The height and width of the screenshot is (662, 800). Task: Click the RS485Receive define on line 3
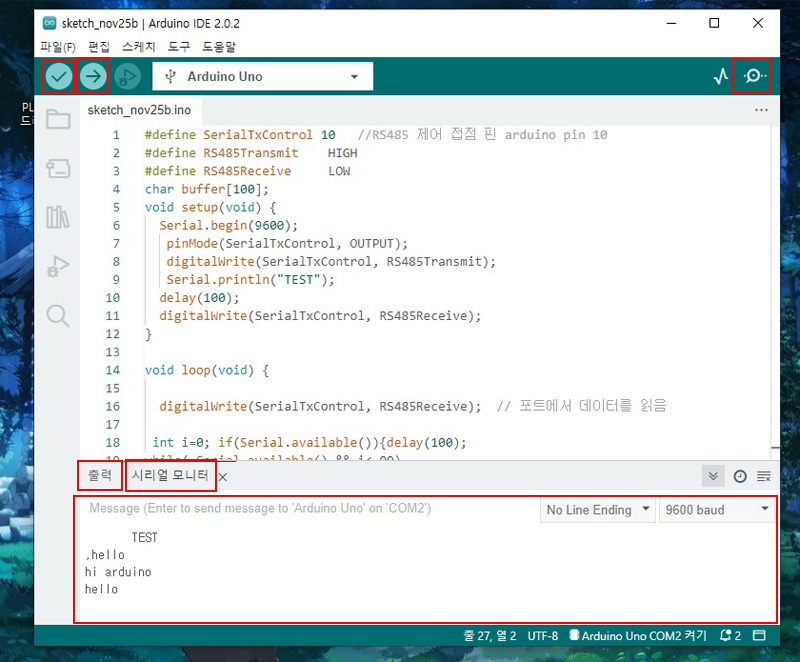[x=247, y=171]
